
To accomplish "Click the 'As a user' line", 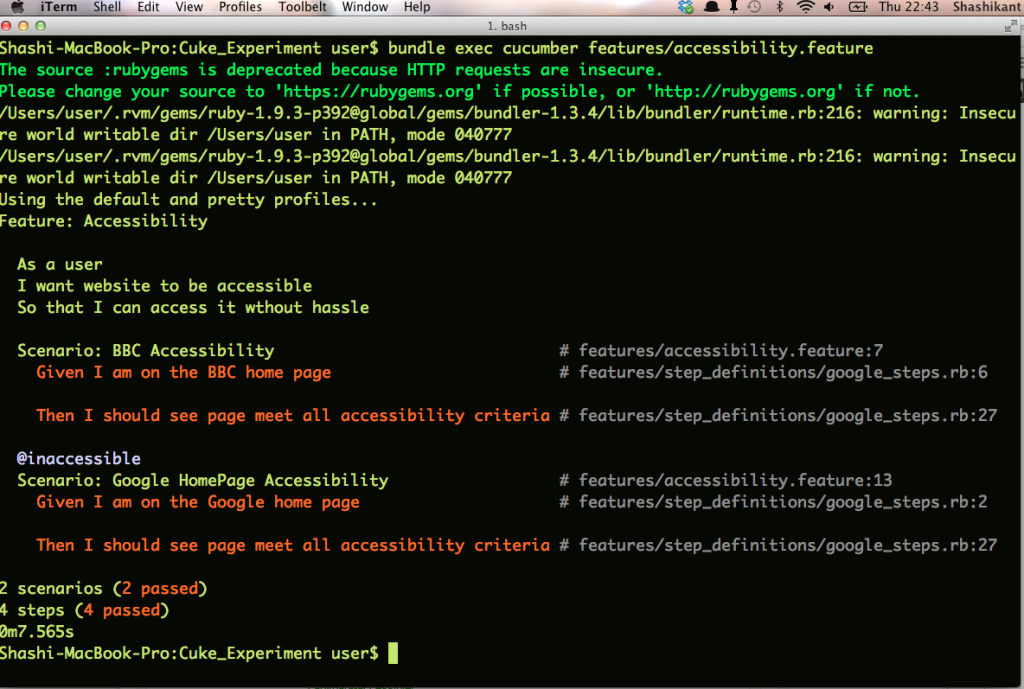I will coord(59,264).
